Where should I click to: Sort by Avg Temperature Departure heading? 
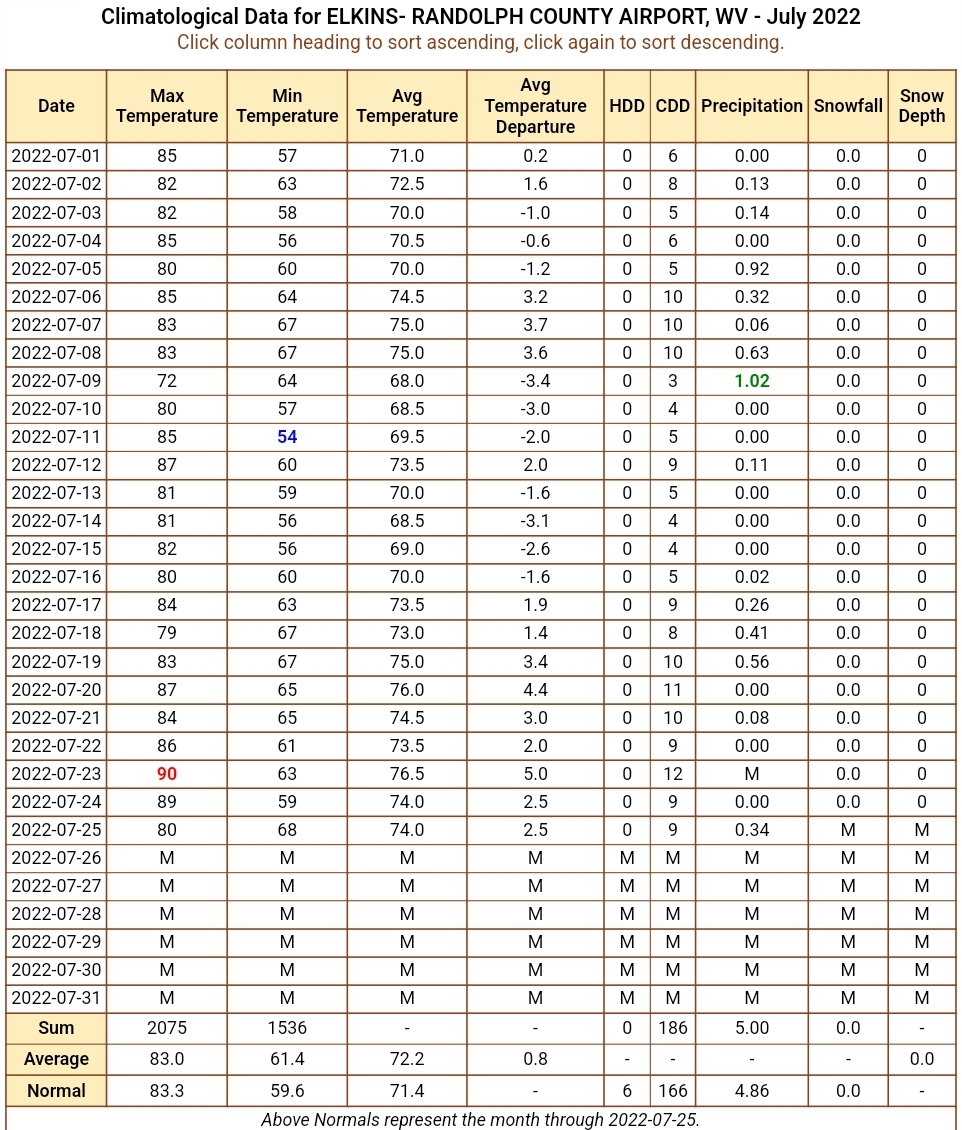tap(535, 106)
